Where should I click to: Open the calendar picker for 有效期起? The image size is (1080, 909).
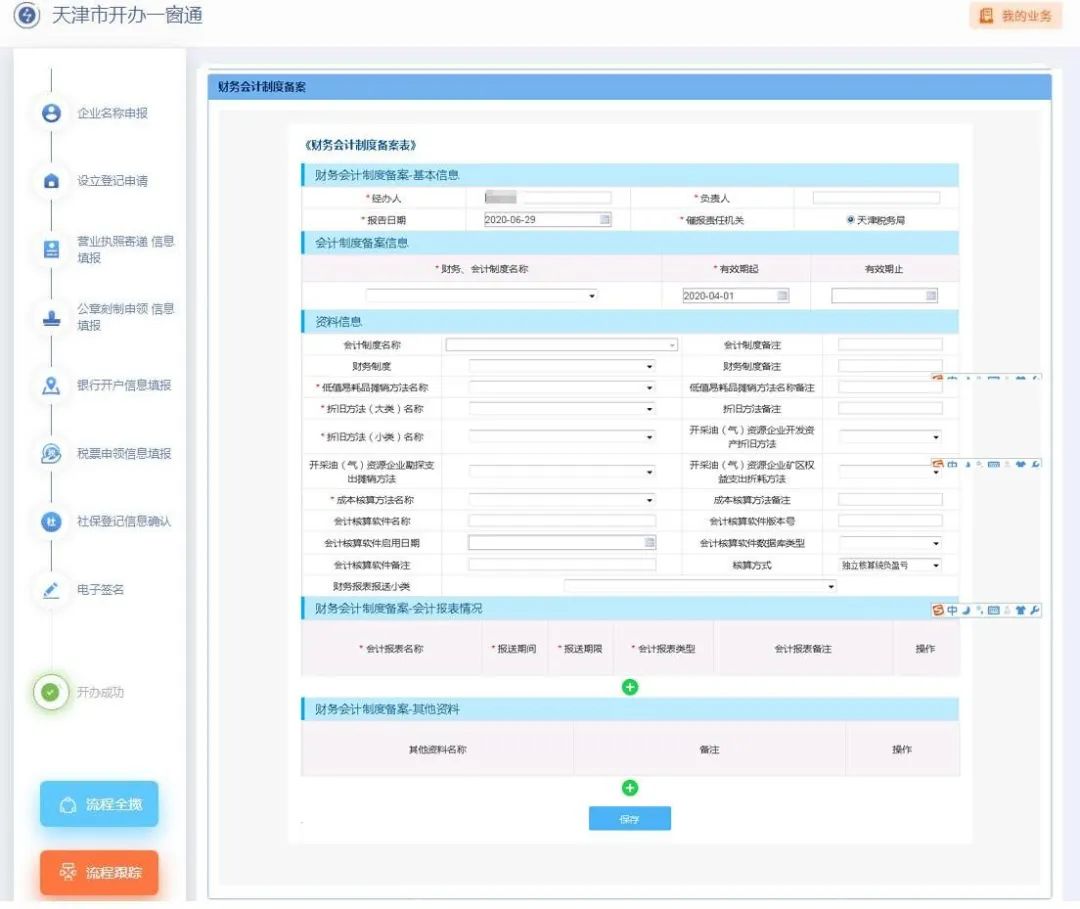point(782,295)
